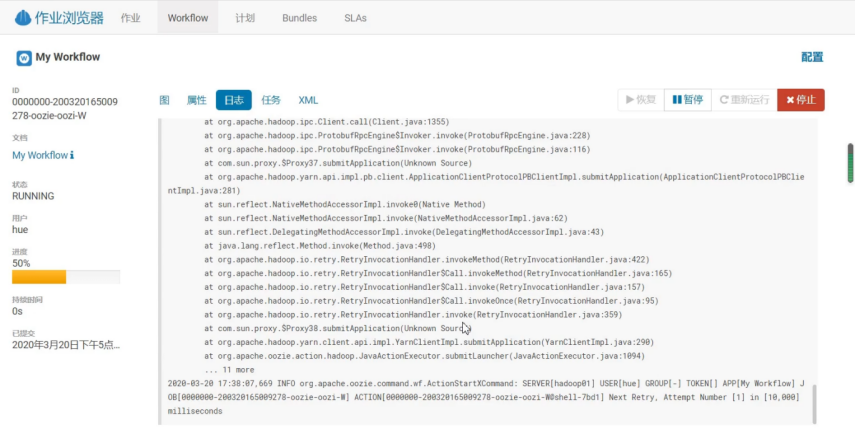Click the log line with JavaActionExecutor.java:1094
This screenshot has height=444, width=856.
(424, 356)
